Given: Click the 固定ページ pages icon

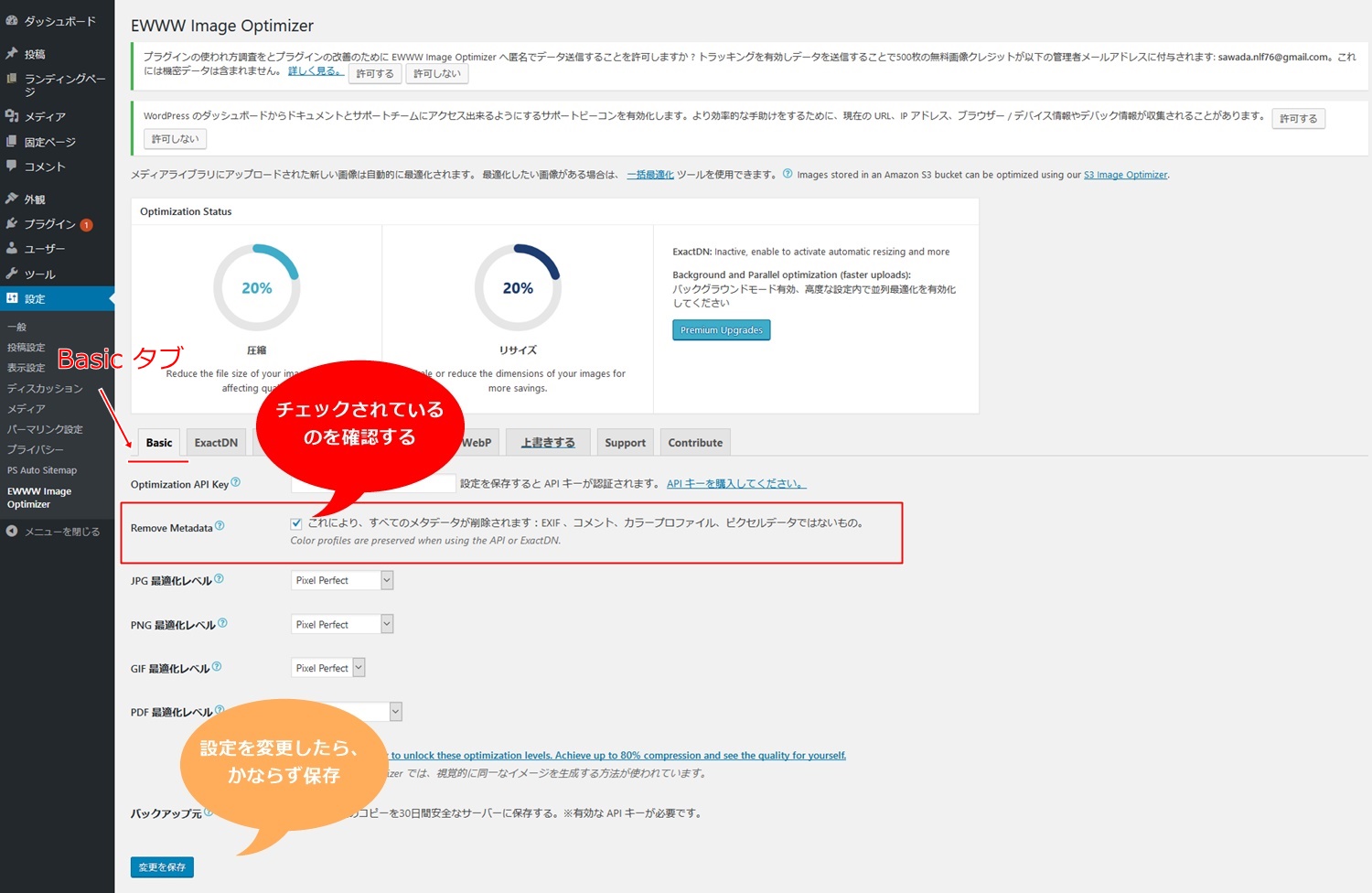Looking at the screenshot, I should (12, 142).
